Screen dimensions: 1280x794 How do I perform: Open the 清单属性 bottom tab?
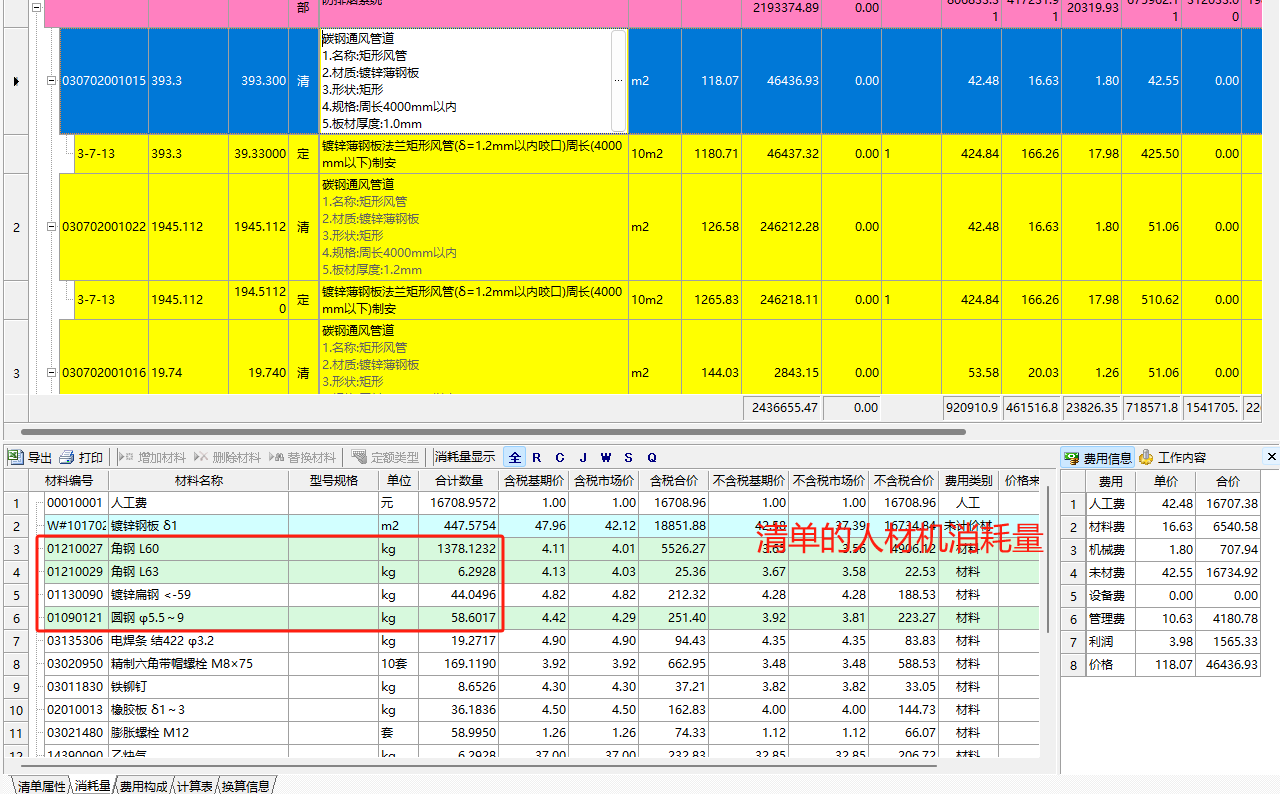tap(41, 786)
